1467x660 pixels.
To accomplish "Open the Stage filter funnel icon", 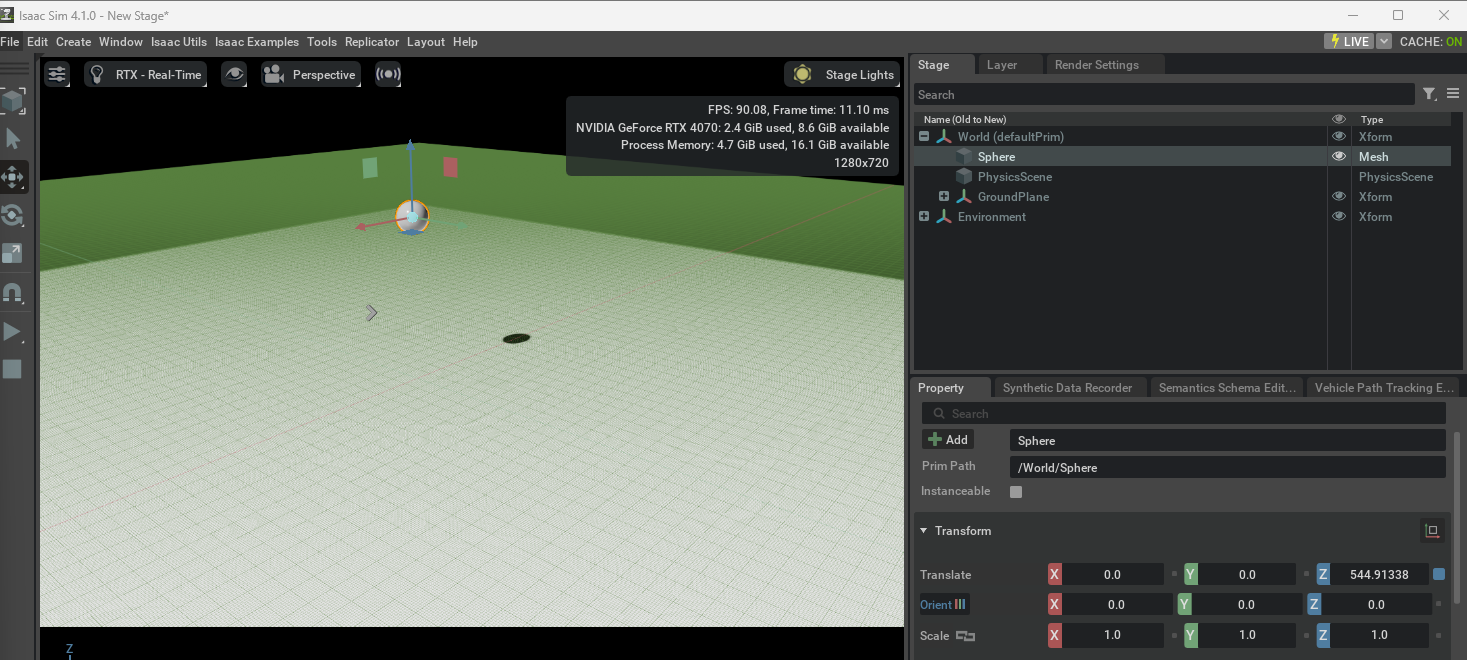I will coord(1429,94).
